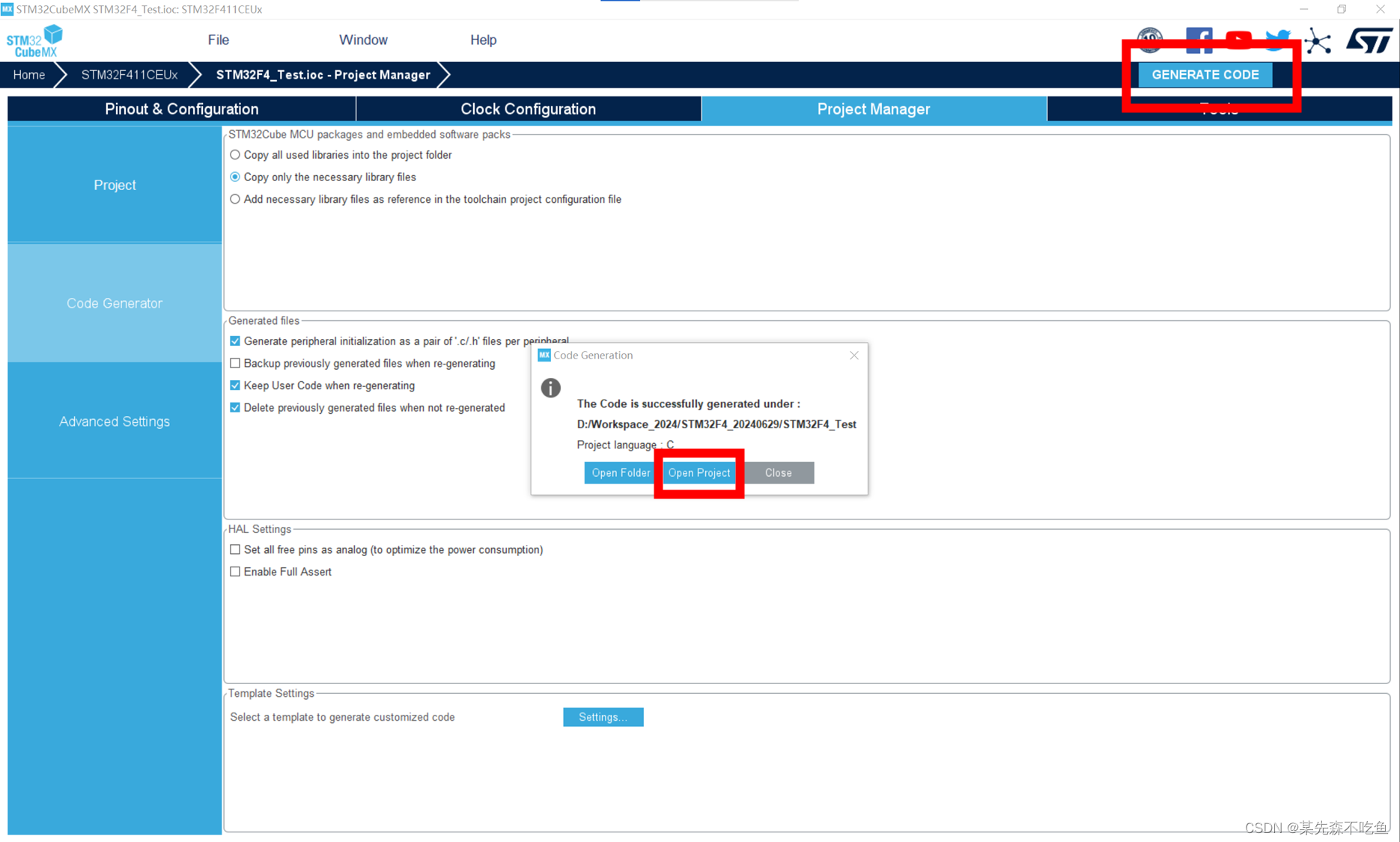Open the Code Generator side section
Viewport: 1400px width, 842px height.
click(x=115, y=303)
